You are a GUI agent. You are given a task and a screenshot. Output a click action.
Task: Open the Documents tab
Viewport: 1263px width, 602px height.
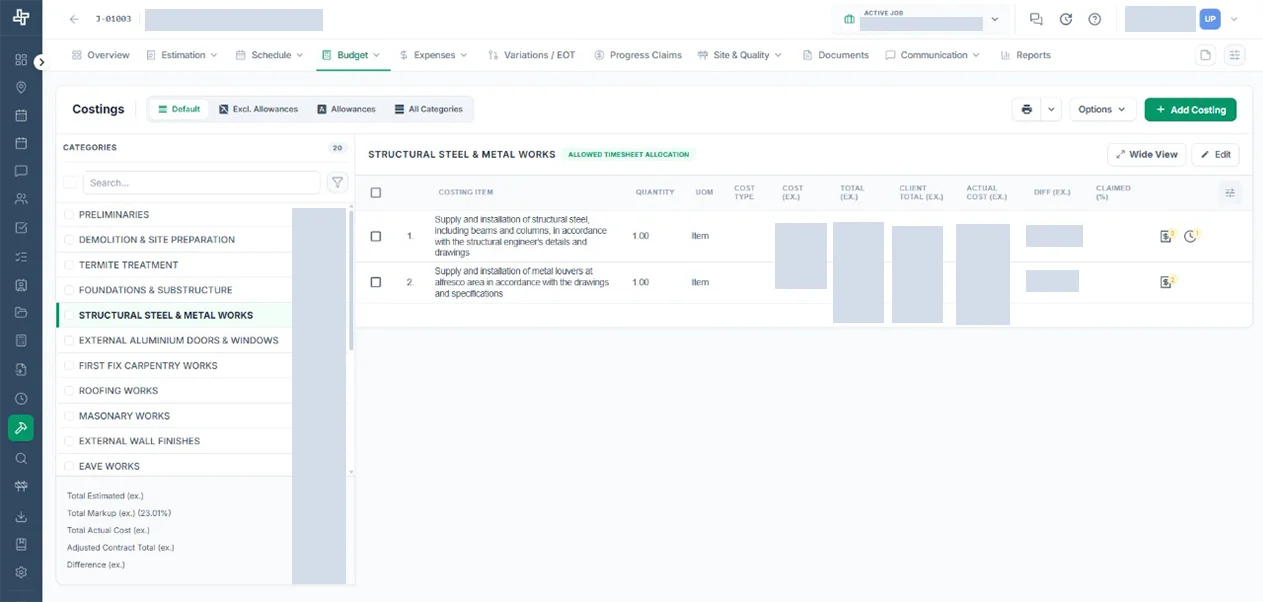pos(836,55)
